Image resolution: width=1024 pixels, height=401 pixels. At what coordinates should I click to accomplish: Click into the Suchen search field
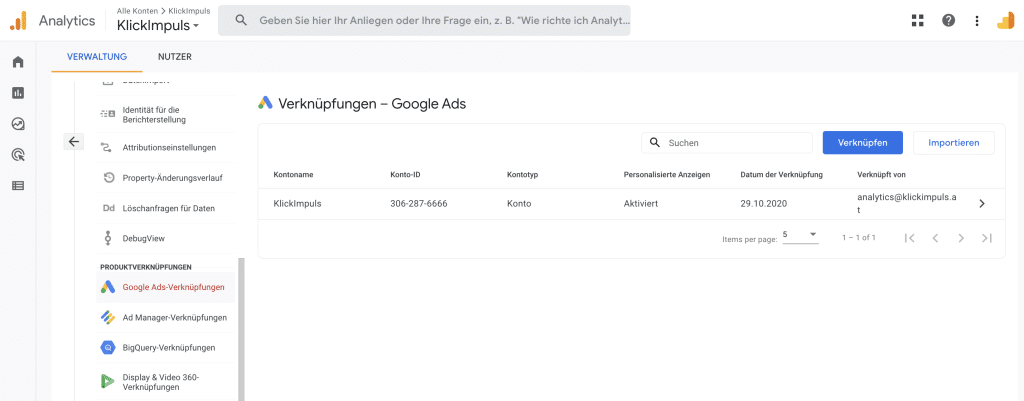click(x=727, y=142)
